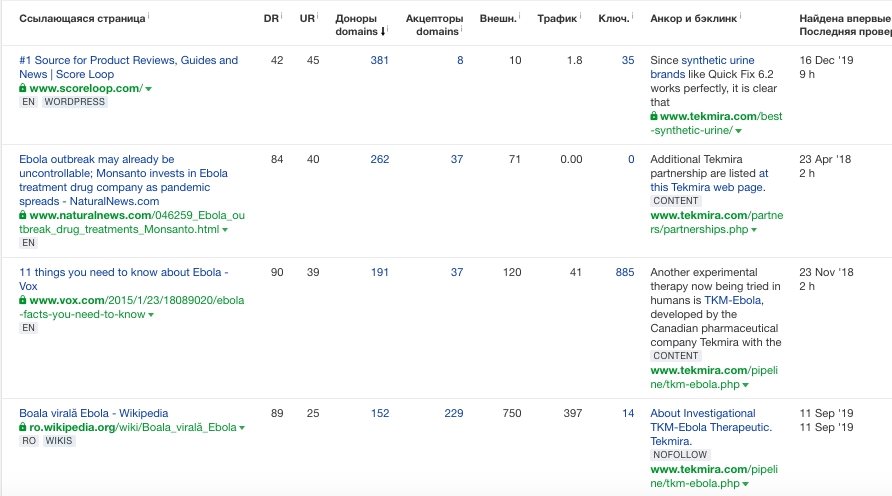Viewport: 892px width, 496px height.
Task: Sort by the UR column header
Action: [x=307, y=18]
